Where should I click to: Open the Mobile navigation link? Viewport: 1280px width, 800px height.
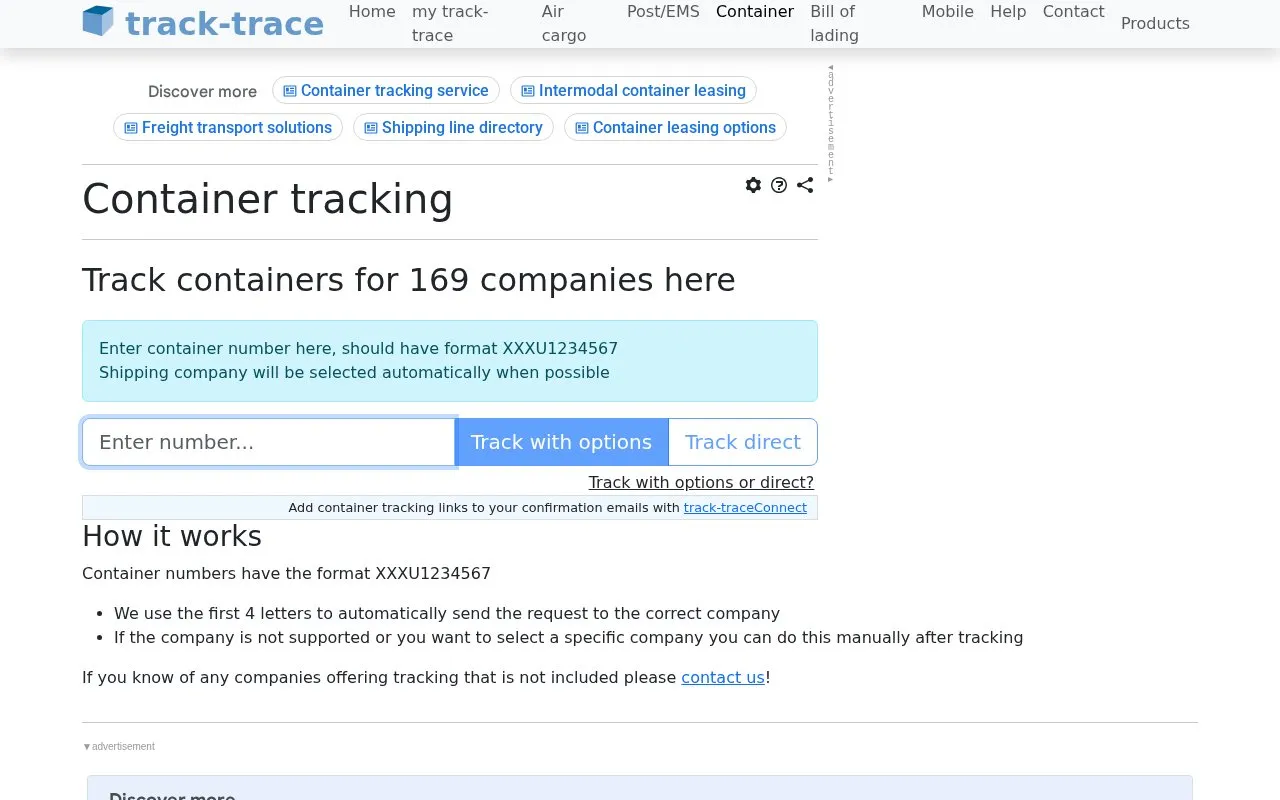[948, 11]
